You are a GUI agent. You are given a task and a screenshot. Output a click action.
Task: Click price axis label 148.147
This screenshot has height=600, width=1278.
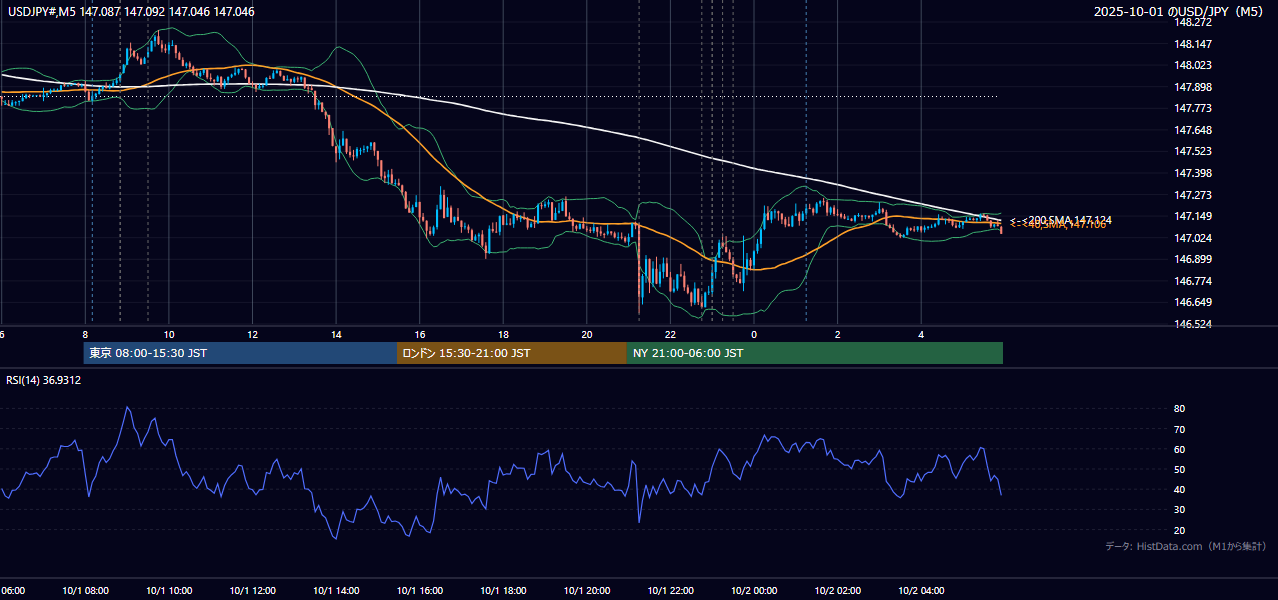click(x=1194, y=44)
